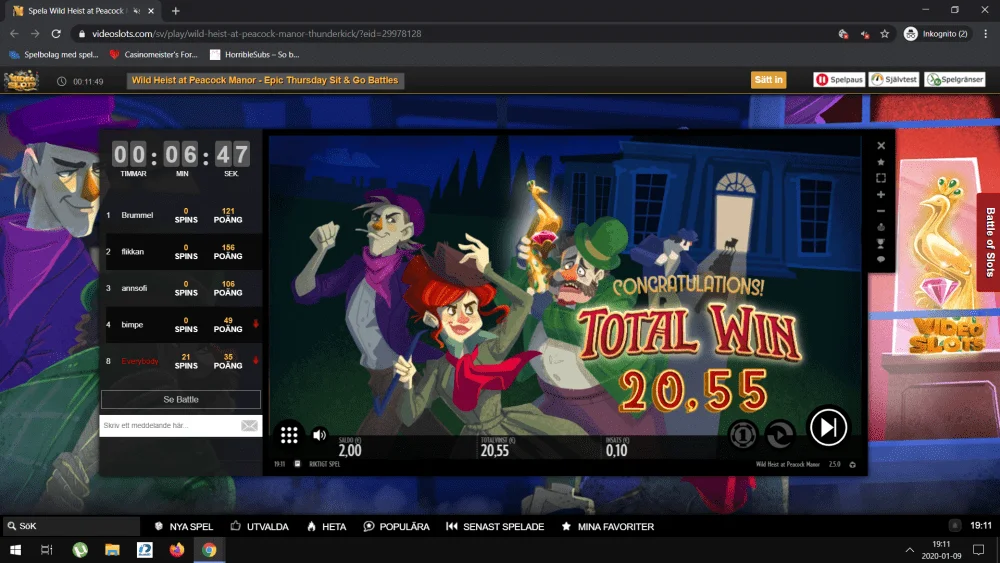Mute the game sound speaker icon
Screen dimensions: 1000x563
click(x=320, y=435)
